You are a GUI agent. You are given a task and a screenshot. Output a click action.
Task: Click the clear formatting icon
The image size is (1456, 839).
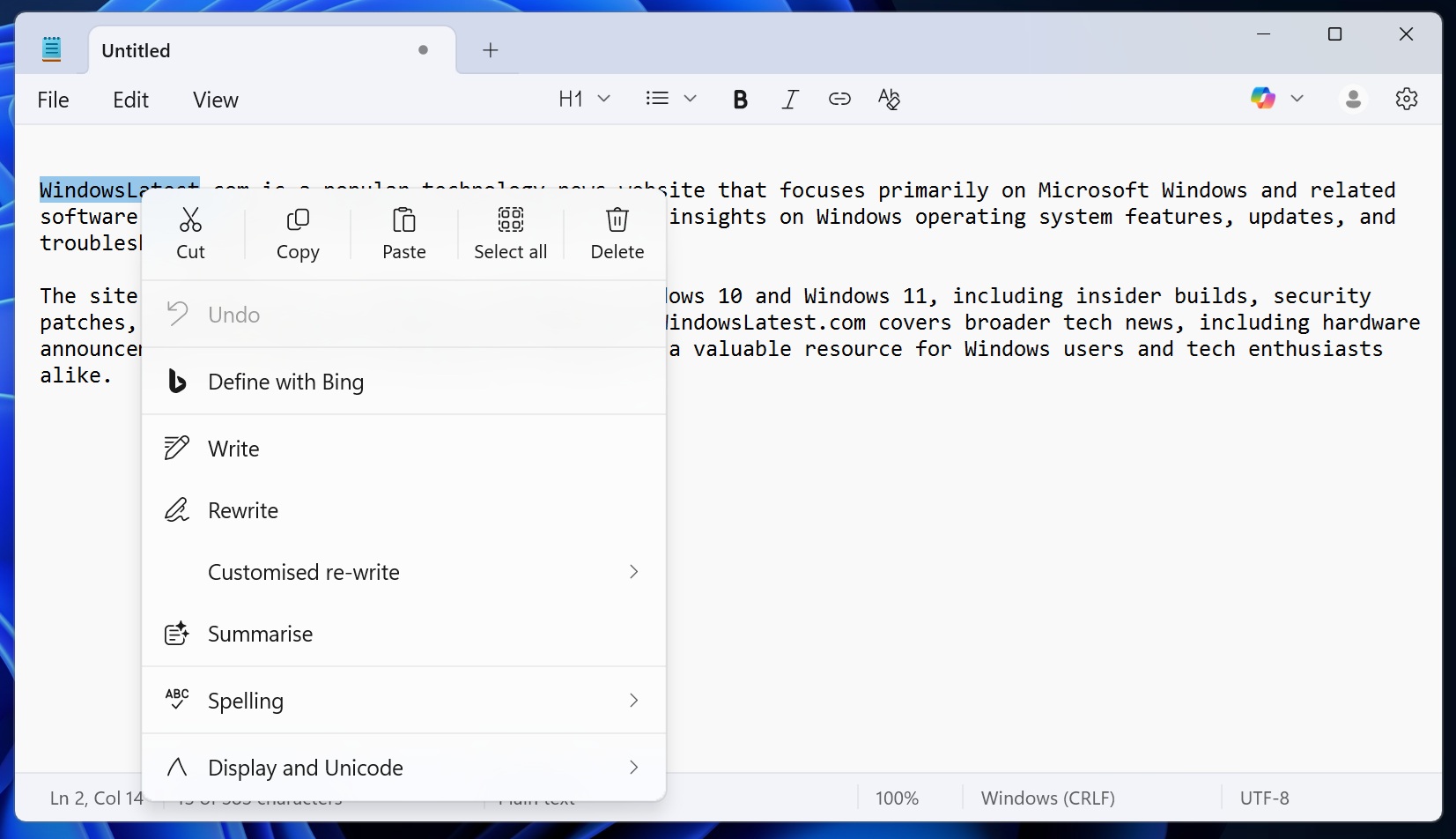point(890,100)
